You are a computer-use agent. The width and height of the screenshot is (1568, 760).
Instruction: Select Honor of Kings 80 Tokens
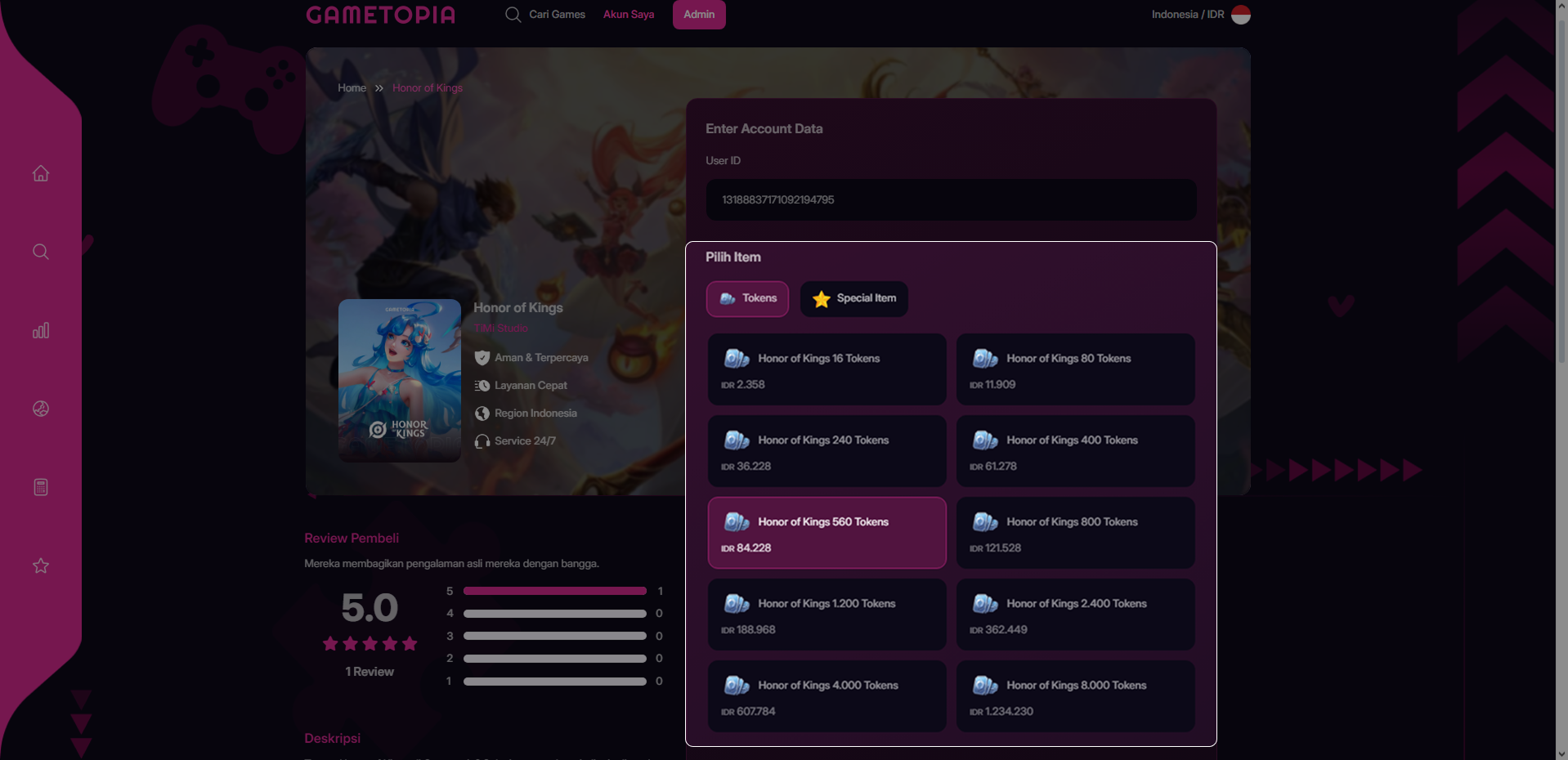point(1075,369)
